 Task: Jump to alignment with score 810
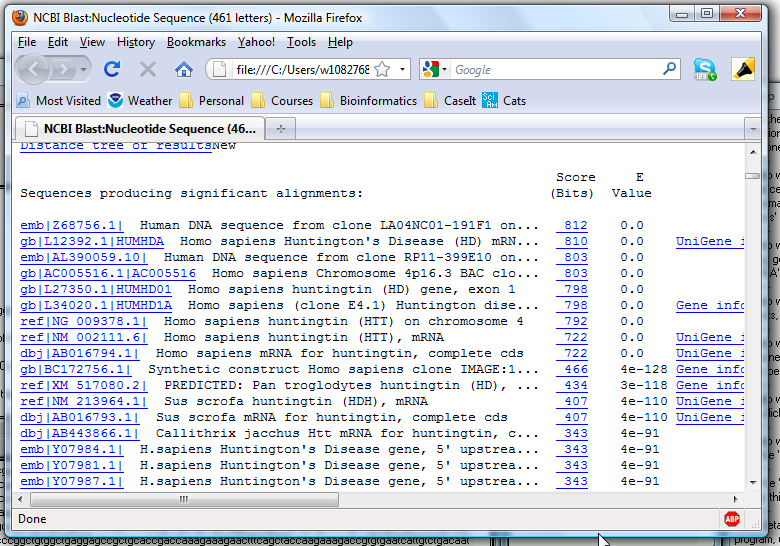(x=572, y=241)
